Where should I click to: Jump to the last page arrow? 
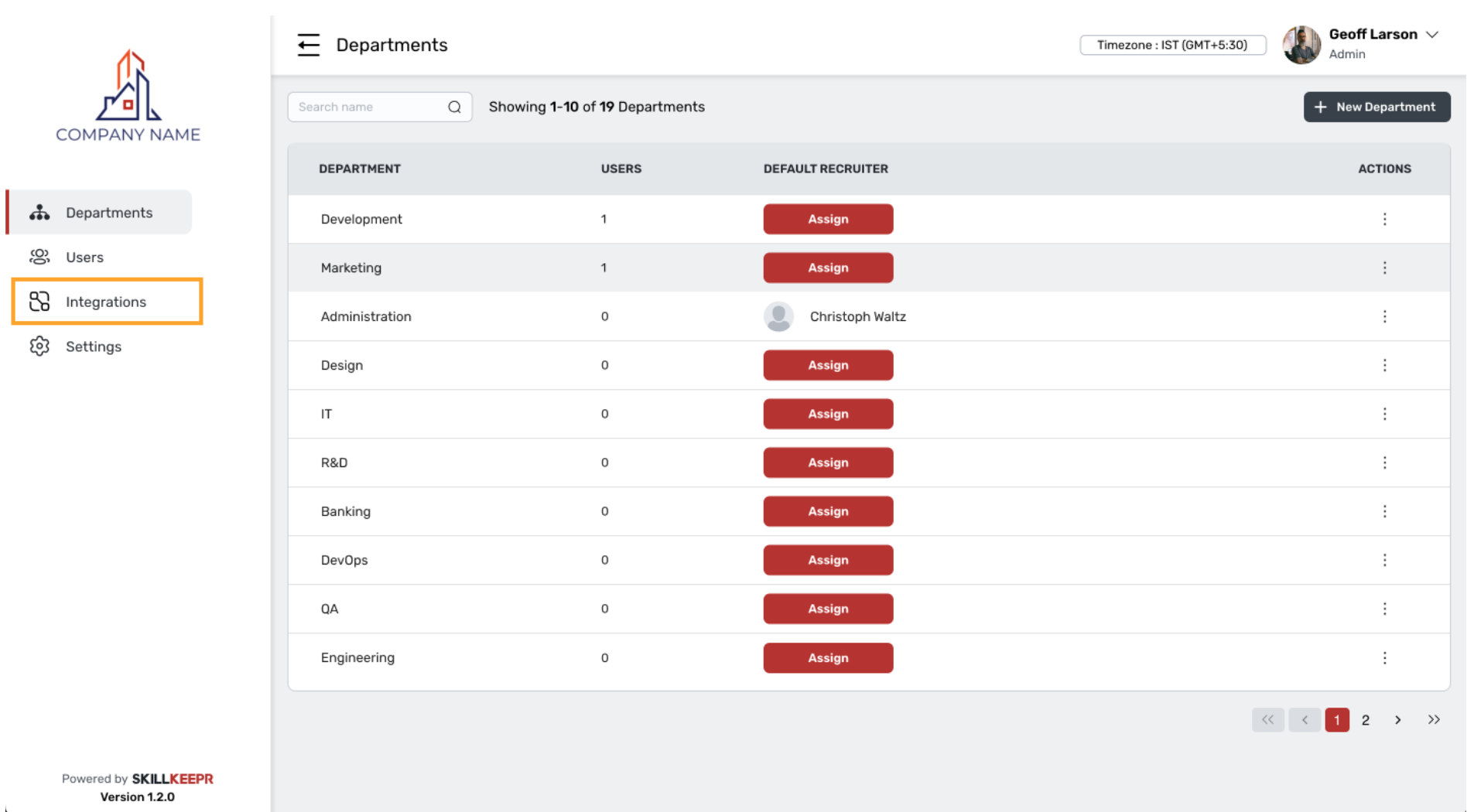[x=1434, y=720]
